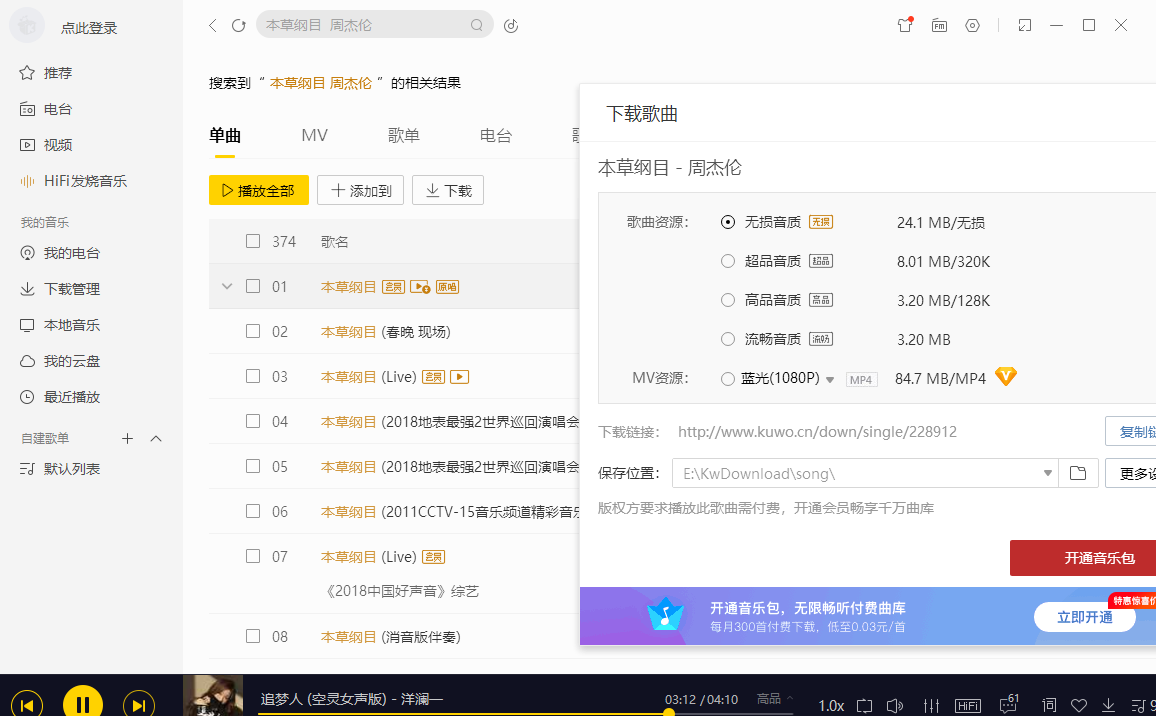Open the save location dropdown
The width and height of the screenshot is (1156, 716).
pos(1046,472)
